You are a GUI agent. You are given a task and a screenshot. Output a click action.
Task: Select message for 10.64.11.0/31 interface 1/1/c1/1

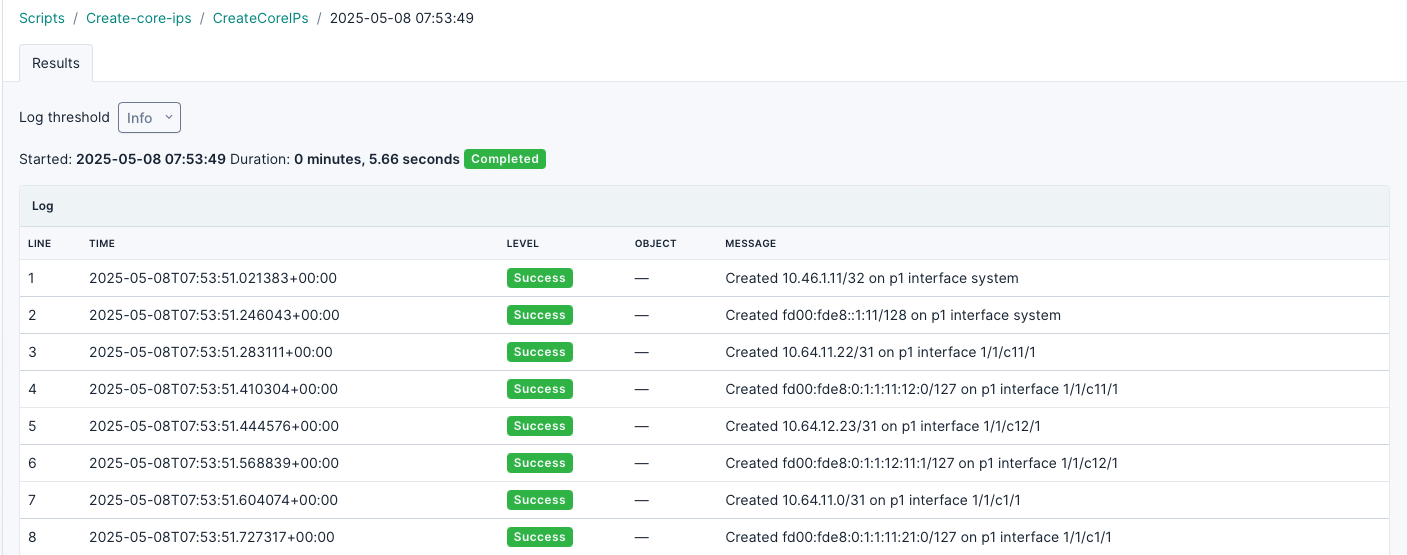872,500
